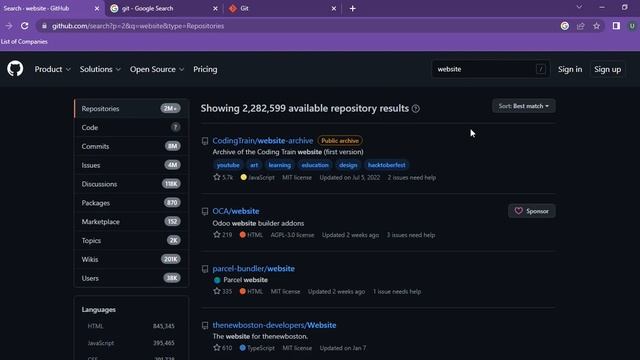Show Packages results
Viewport: 640px width, 360px height.
131,202
